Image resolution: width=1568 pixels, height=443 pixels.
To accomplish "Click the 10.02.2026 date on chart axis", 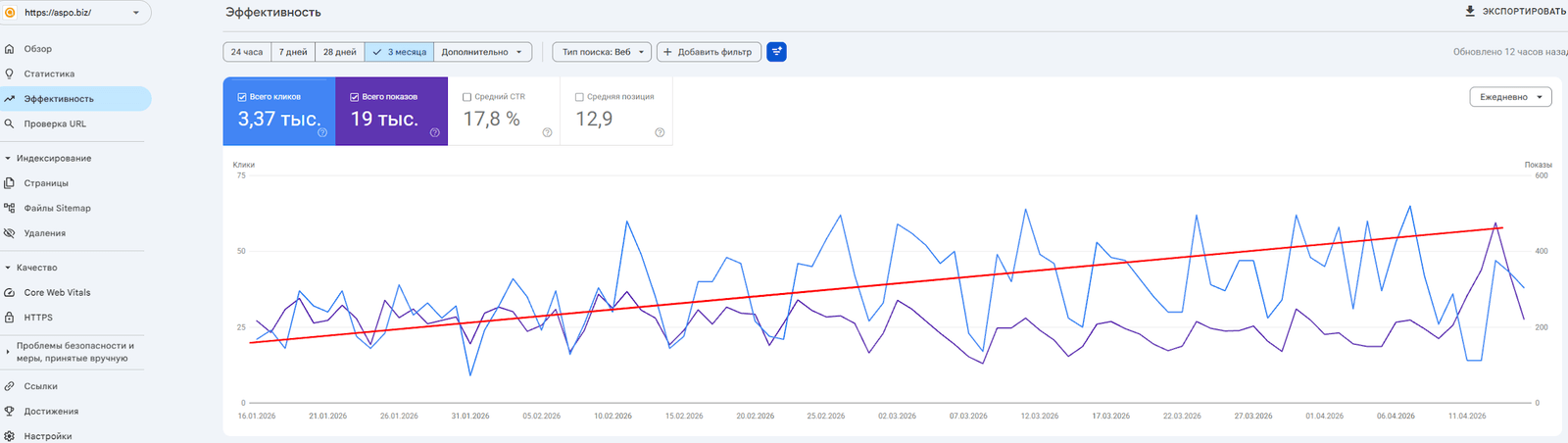I will (x=612, y=417).
